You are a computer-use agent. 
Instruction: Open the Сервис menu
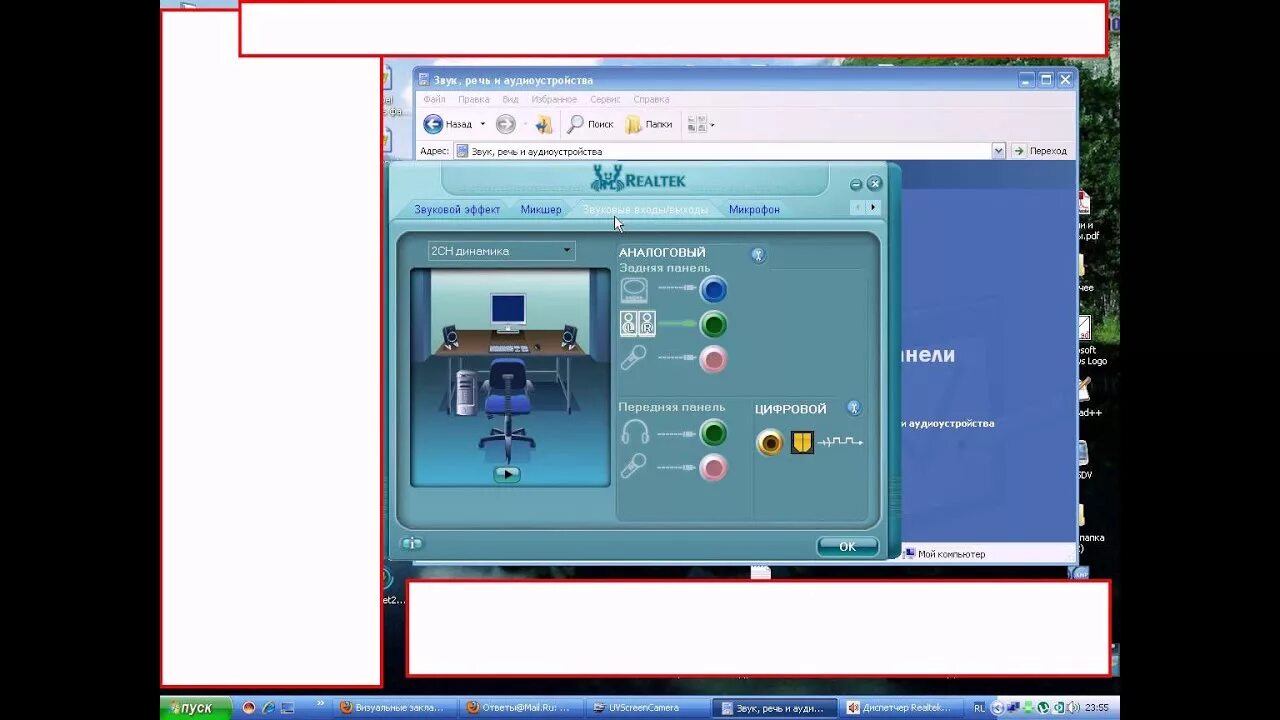(605, 99)
